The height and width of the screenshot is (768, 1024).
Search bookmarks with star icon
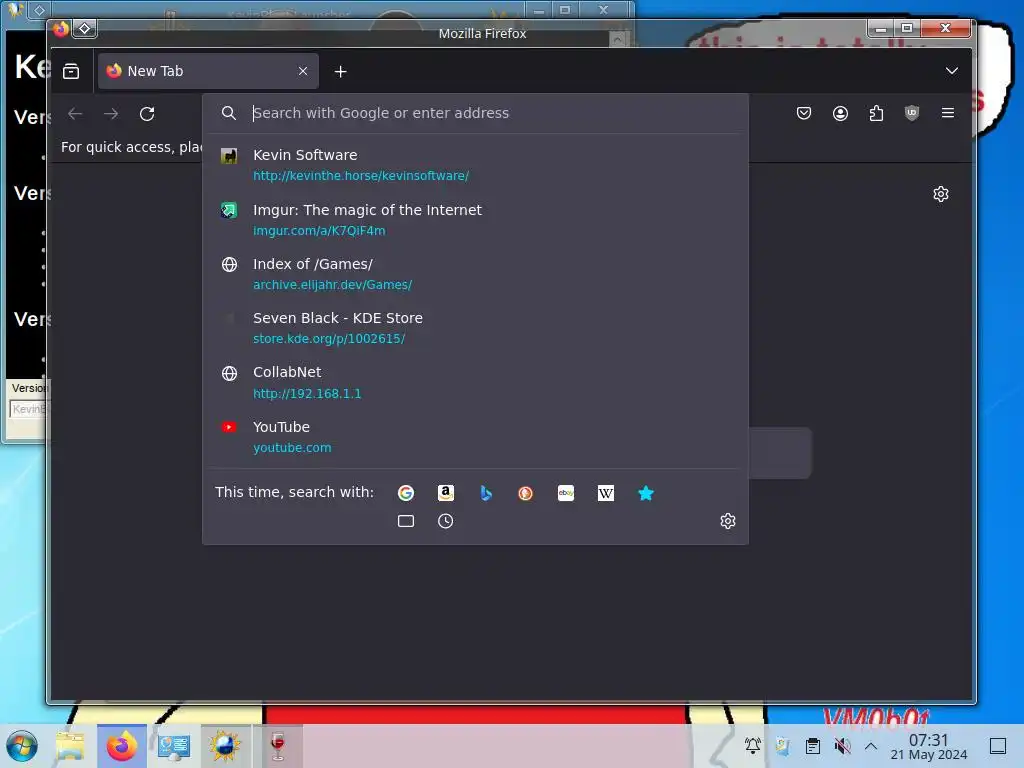coord(645,493)
